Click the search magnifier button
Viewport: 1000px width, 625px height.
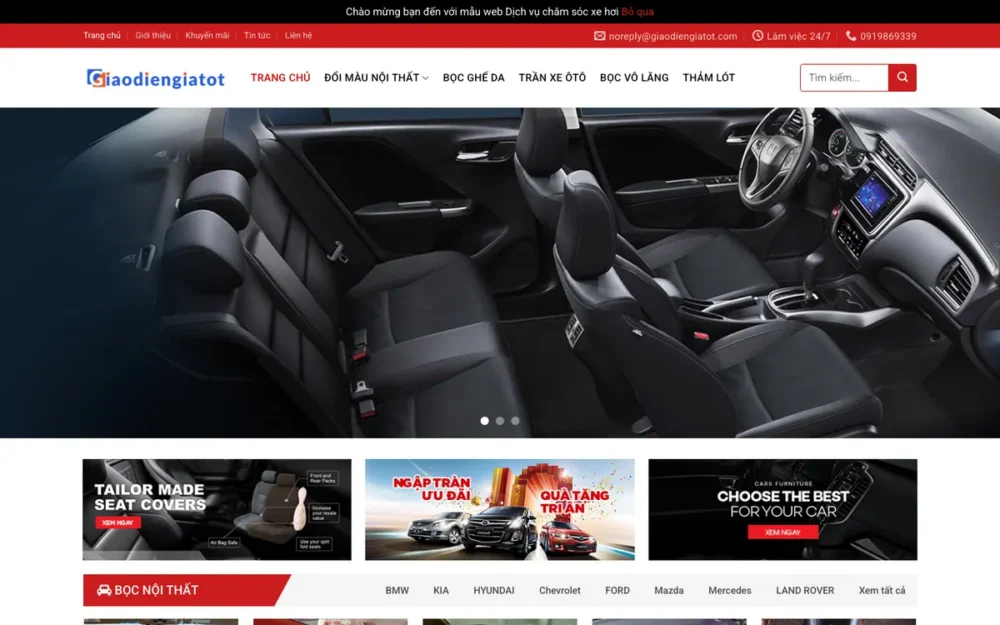(902, 77)
